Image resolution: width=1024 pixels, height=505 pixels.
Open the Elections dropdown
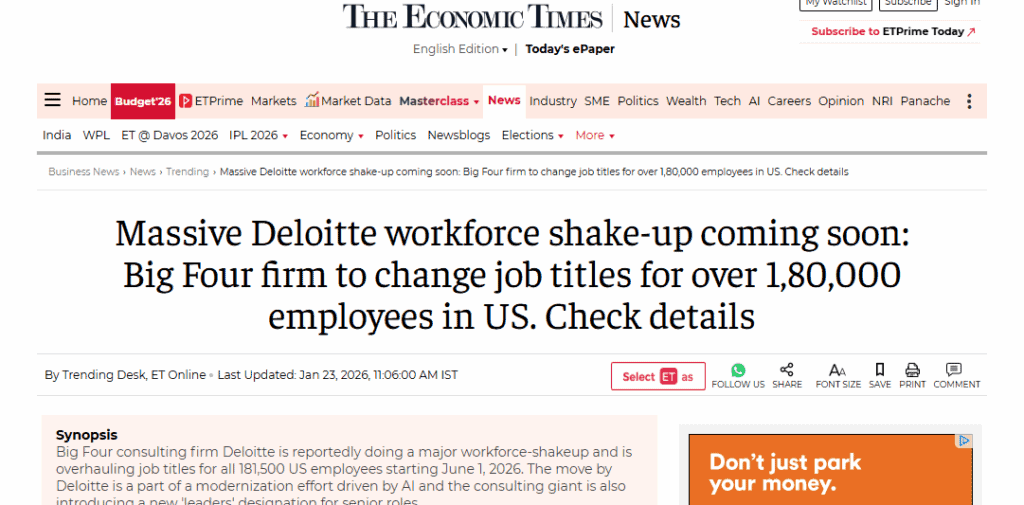click(532, 135)
